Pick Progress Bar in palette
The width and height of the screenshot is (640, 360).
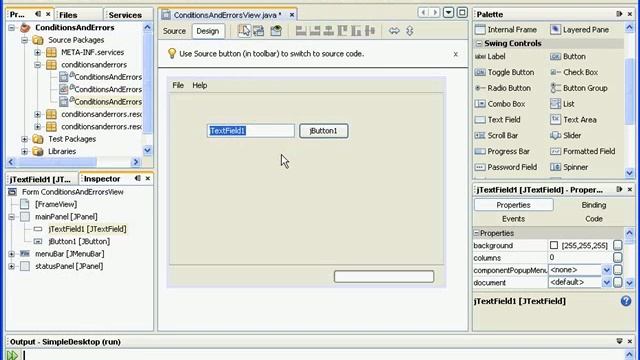502,151
